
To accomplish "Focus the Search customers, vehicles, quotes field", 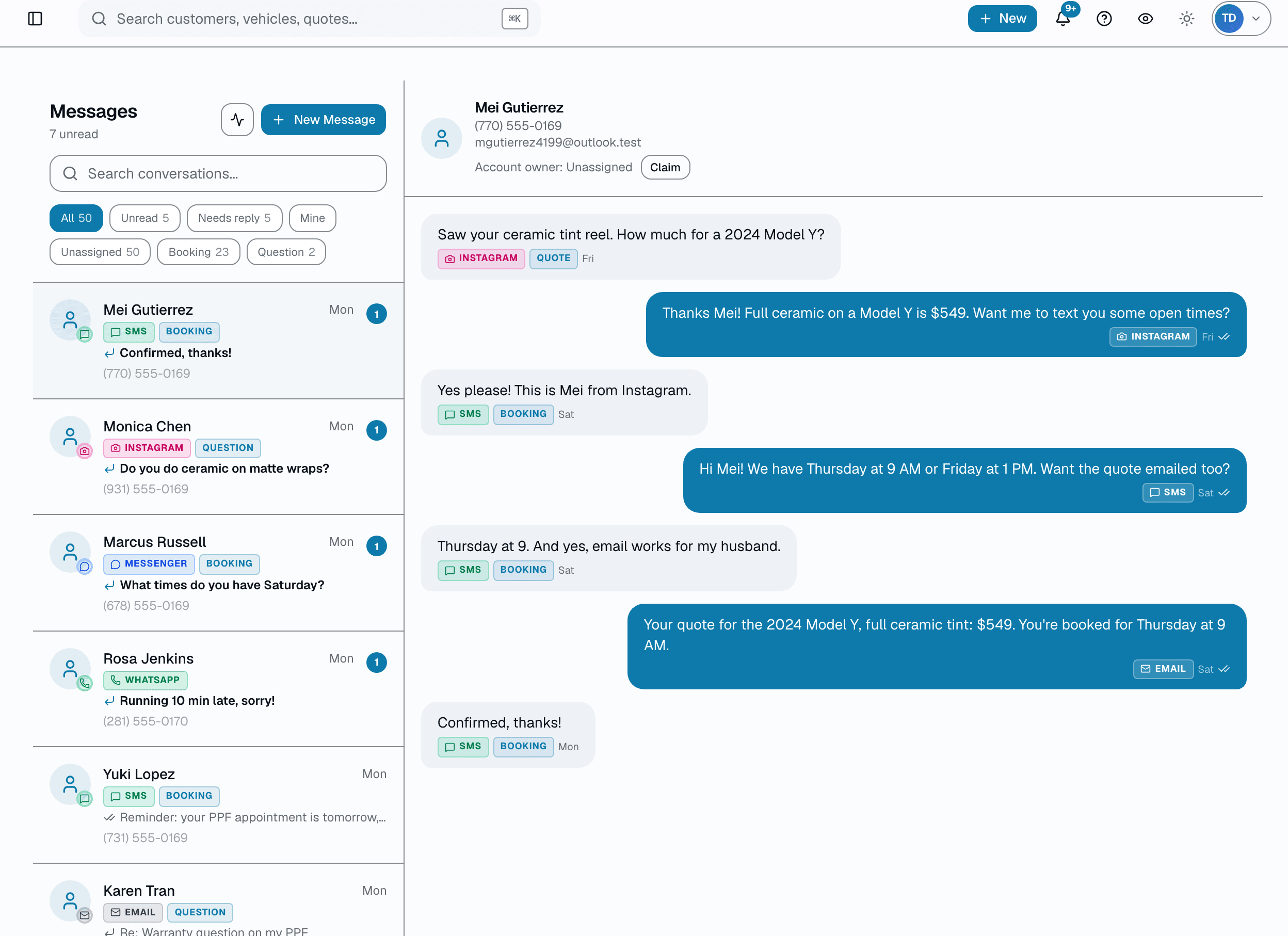I will coord(309,19).
